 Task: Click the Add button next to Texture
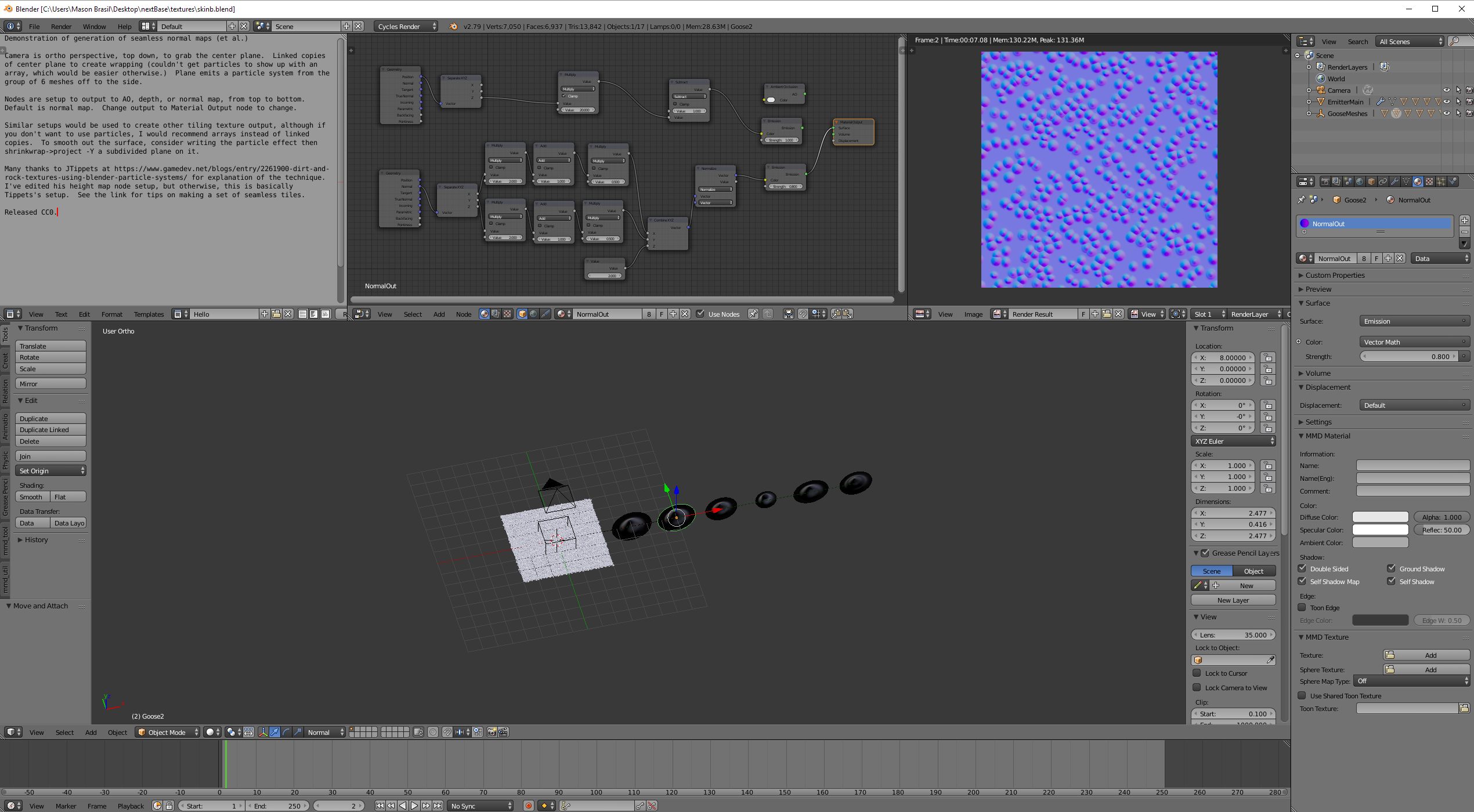point(1426,655)
